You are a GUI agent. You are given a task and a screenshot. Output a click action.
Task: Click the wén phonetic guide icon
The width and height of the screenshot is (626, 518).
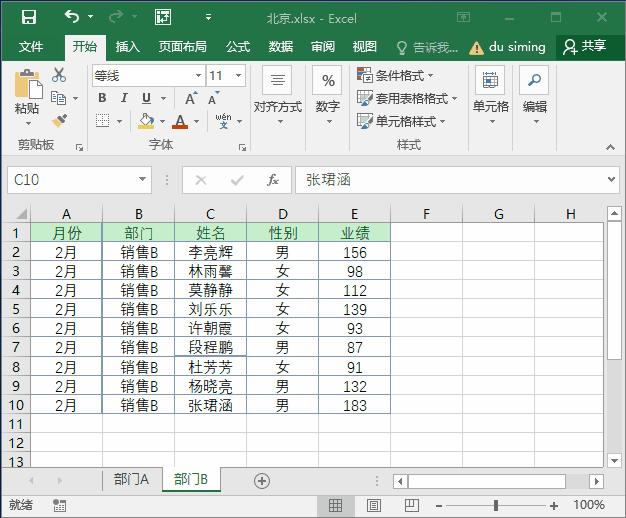coord(223,121)
